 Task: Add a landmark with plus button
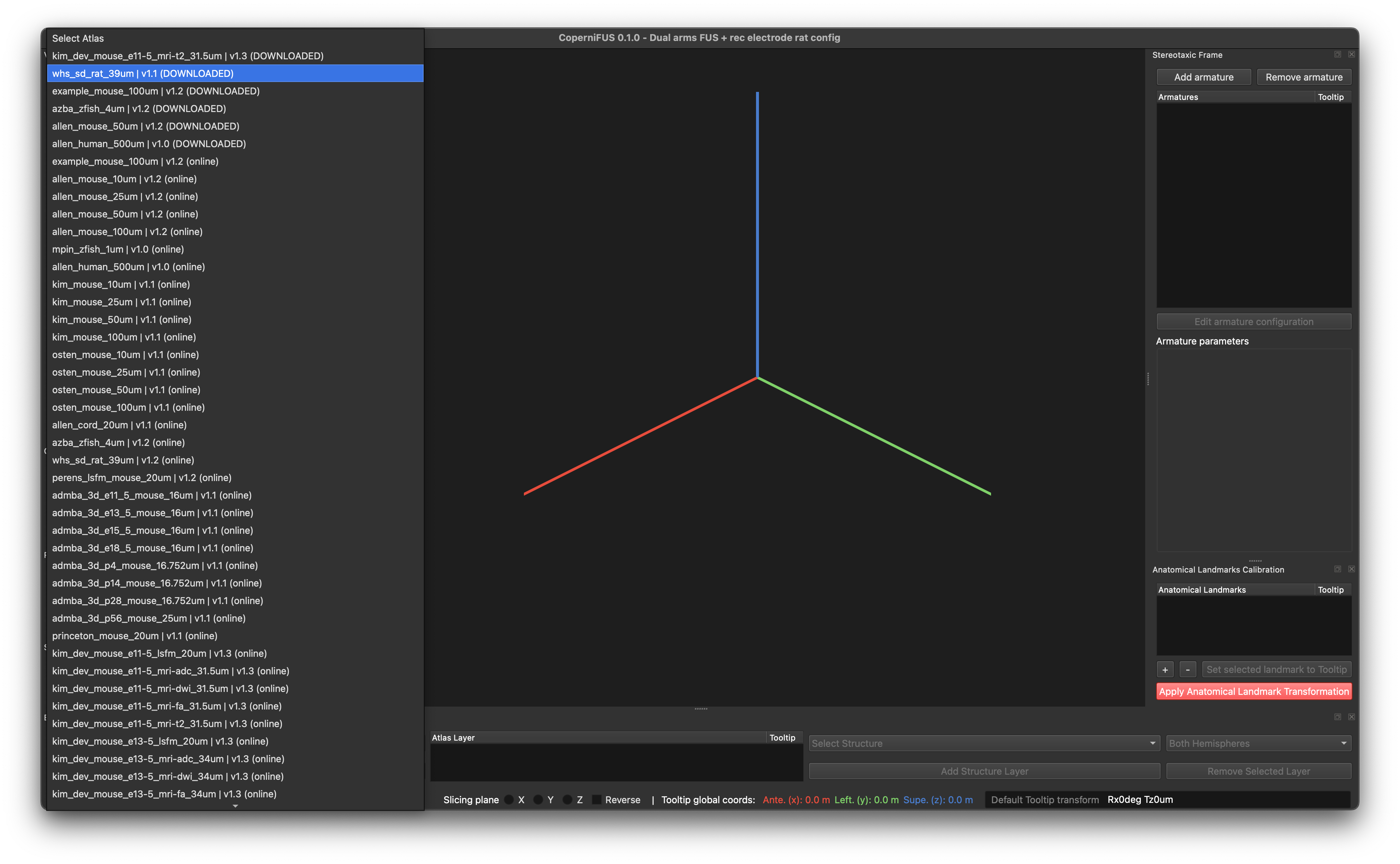tap(1165, 670)
